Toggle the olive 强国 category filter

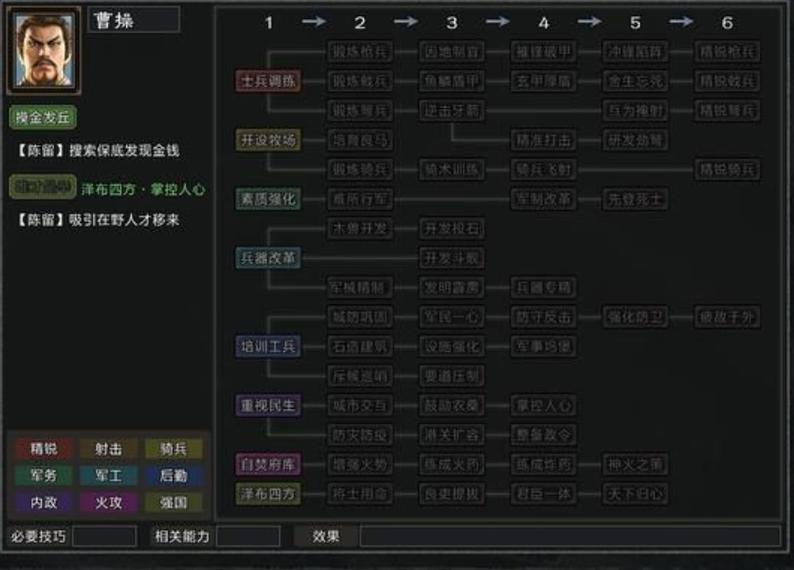click(174, 502)
